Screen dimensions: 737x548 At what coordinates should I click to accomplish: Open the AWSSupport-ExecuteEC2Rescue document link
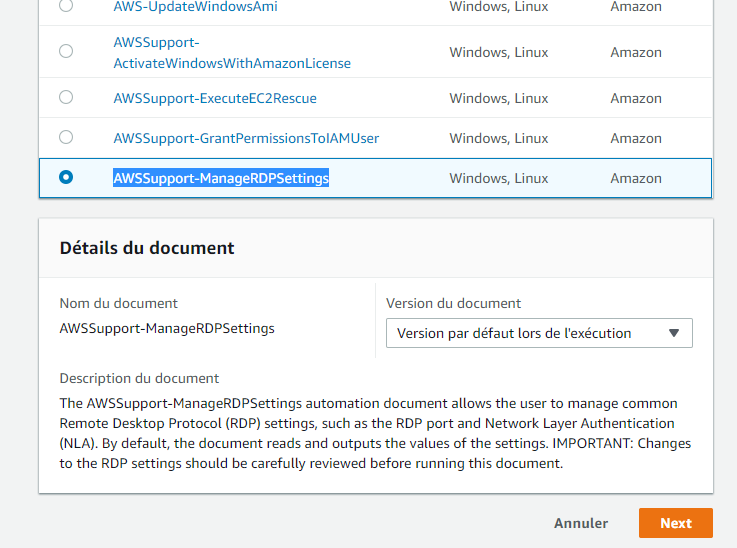(215, 98)
